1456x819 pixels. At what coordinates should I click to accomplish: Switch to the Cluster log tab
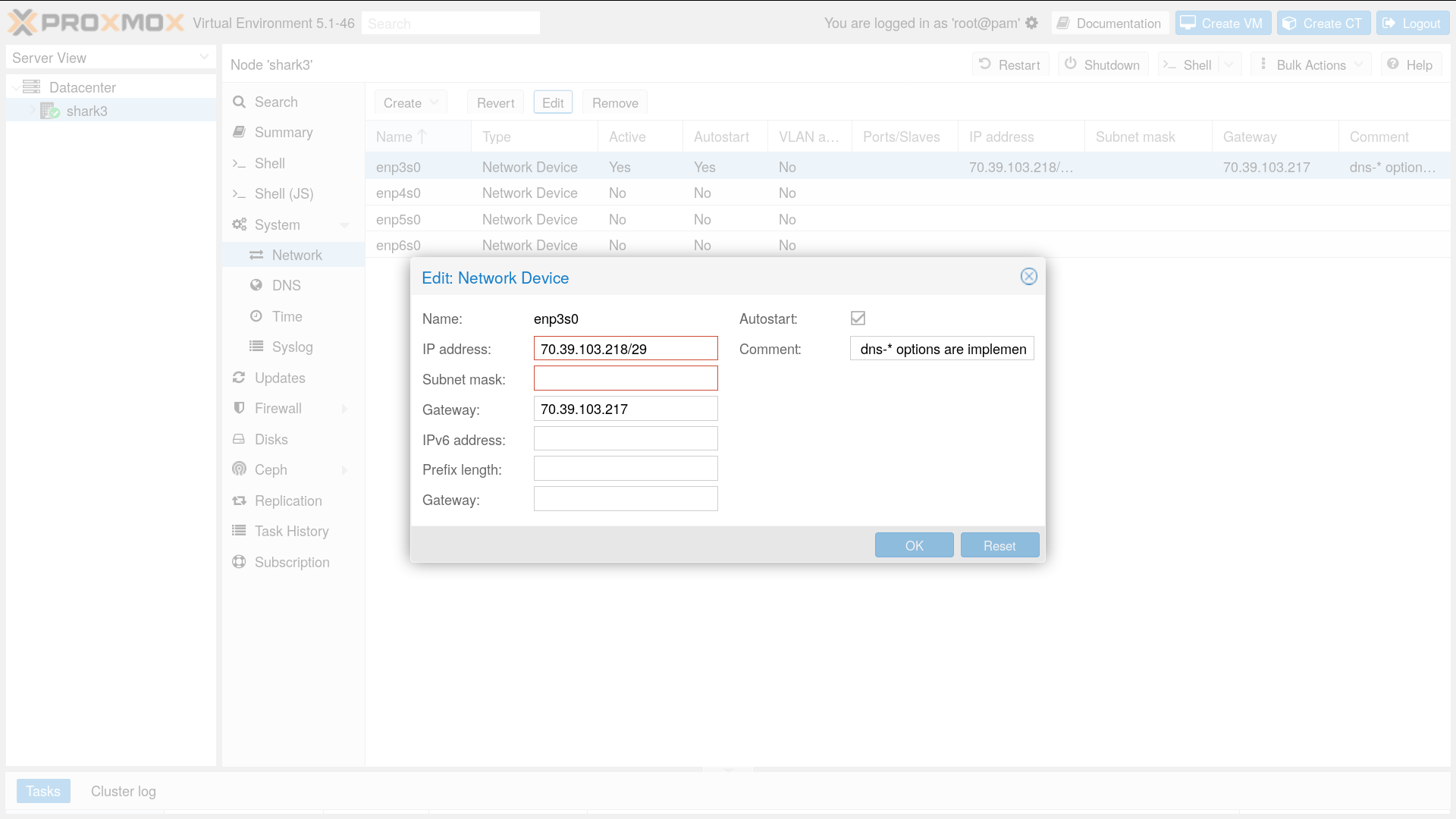(x=123, y=792)
